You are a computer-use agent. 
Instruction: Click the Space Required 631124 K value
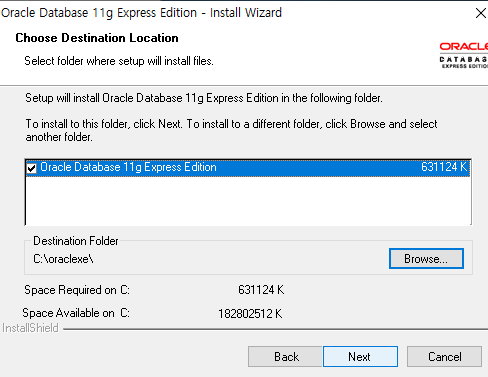[261, 290]
